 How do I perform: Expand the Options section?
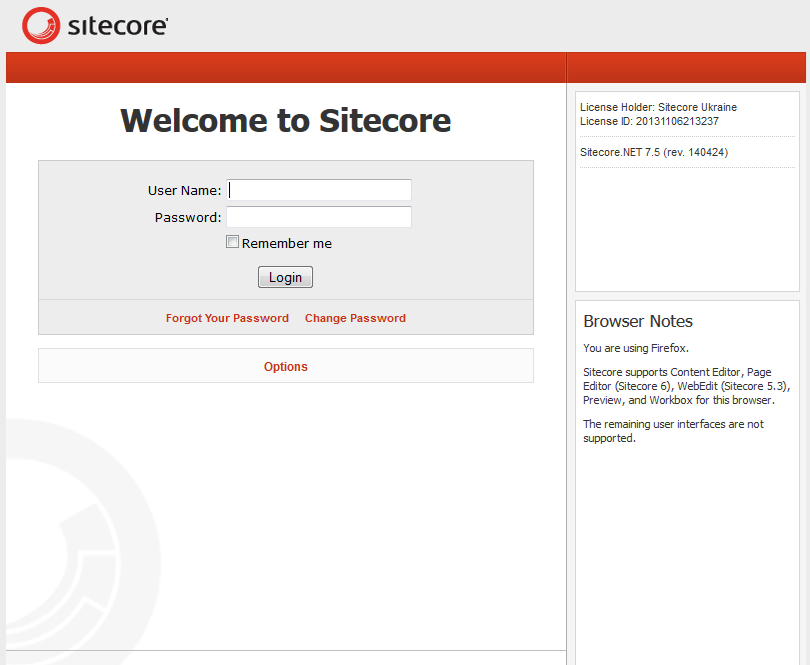point(286,366)
